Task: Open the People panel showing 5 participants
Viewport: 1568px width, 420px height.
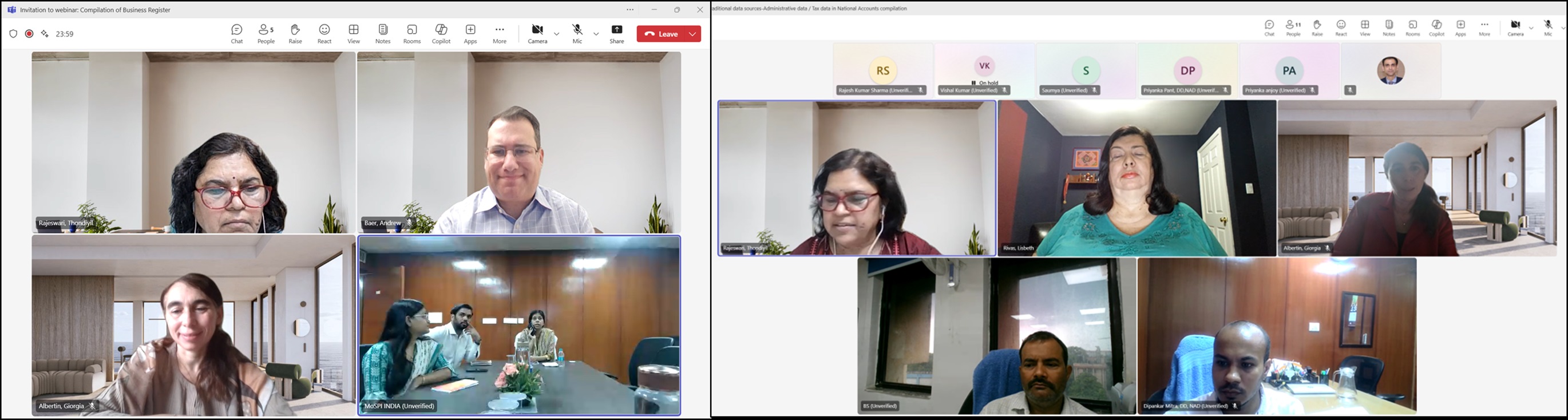Action: pyautogui.click(x=266, y=34)
